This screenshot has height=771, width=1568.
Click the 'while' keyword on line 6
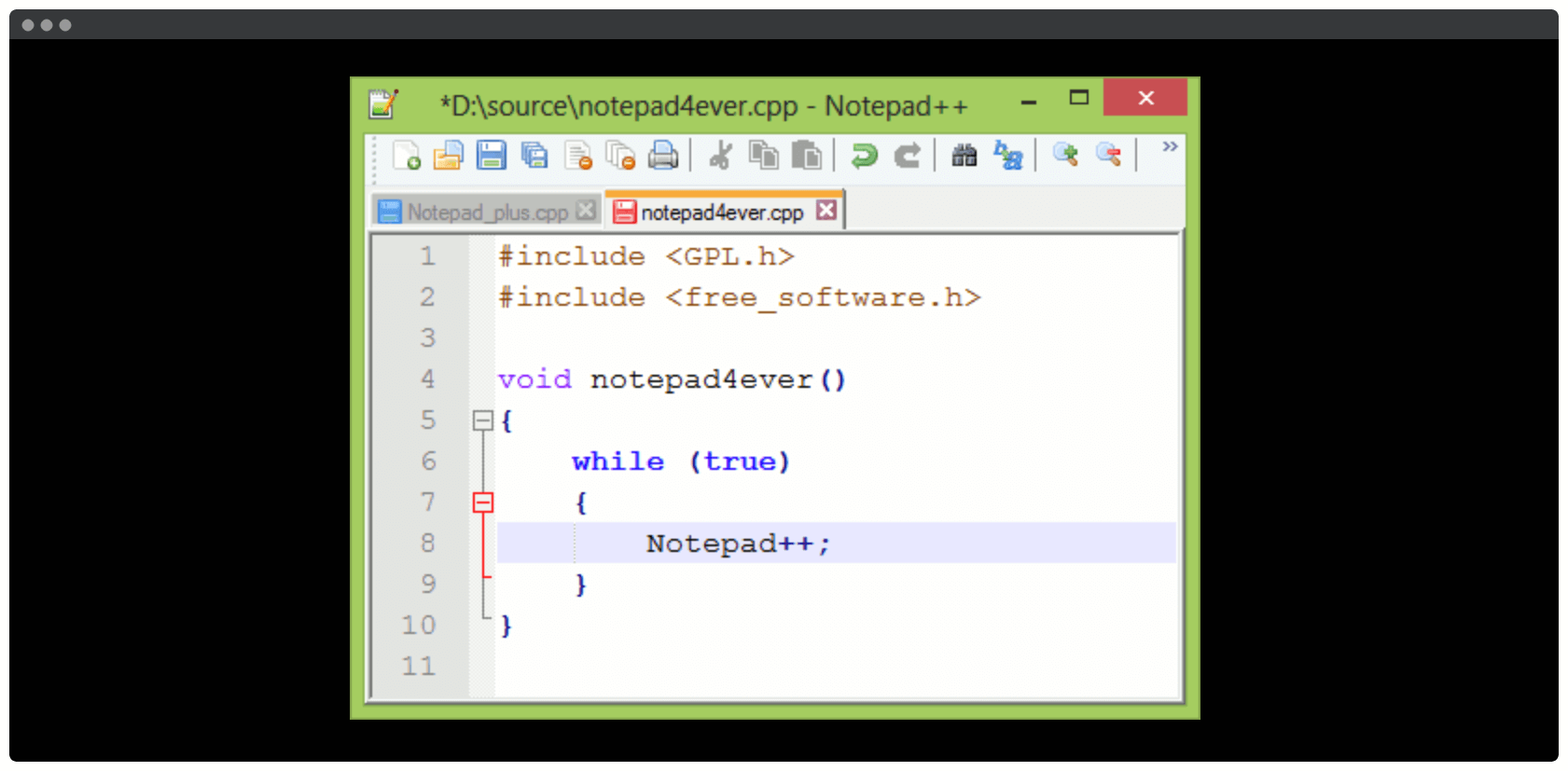(x=617, y=461)
